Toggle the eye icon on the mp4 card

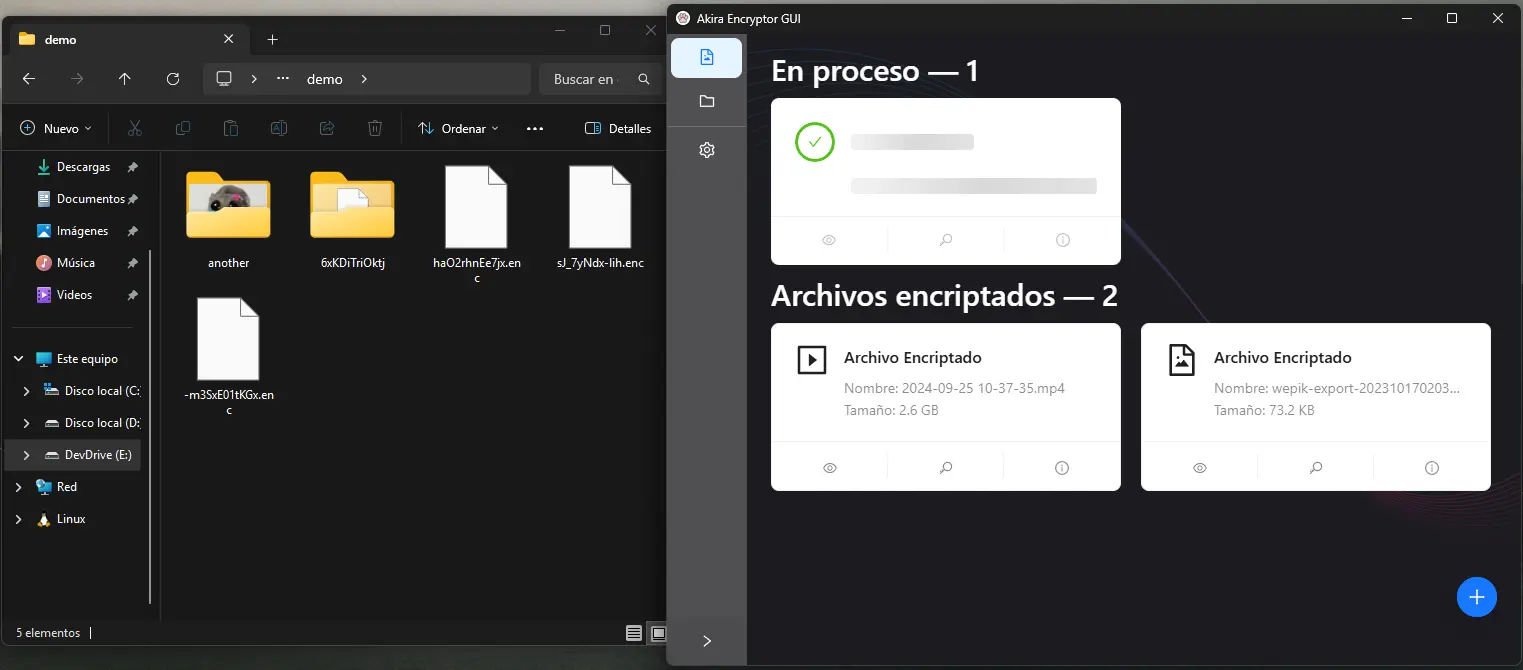[829, 467]
